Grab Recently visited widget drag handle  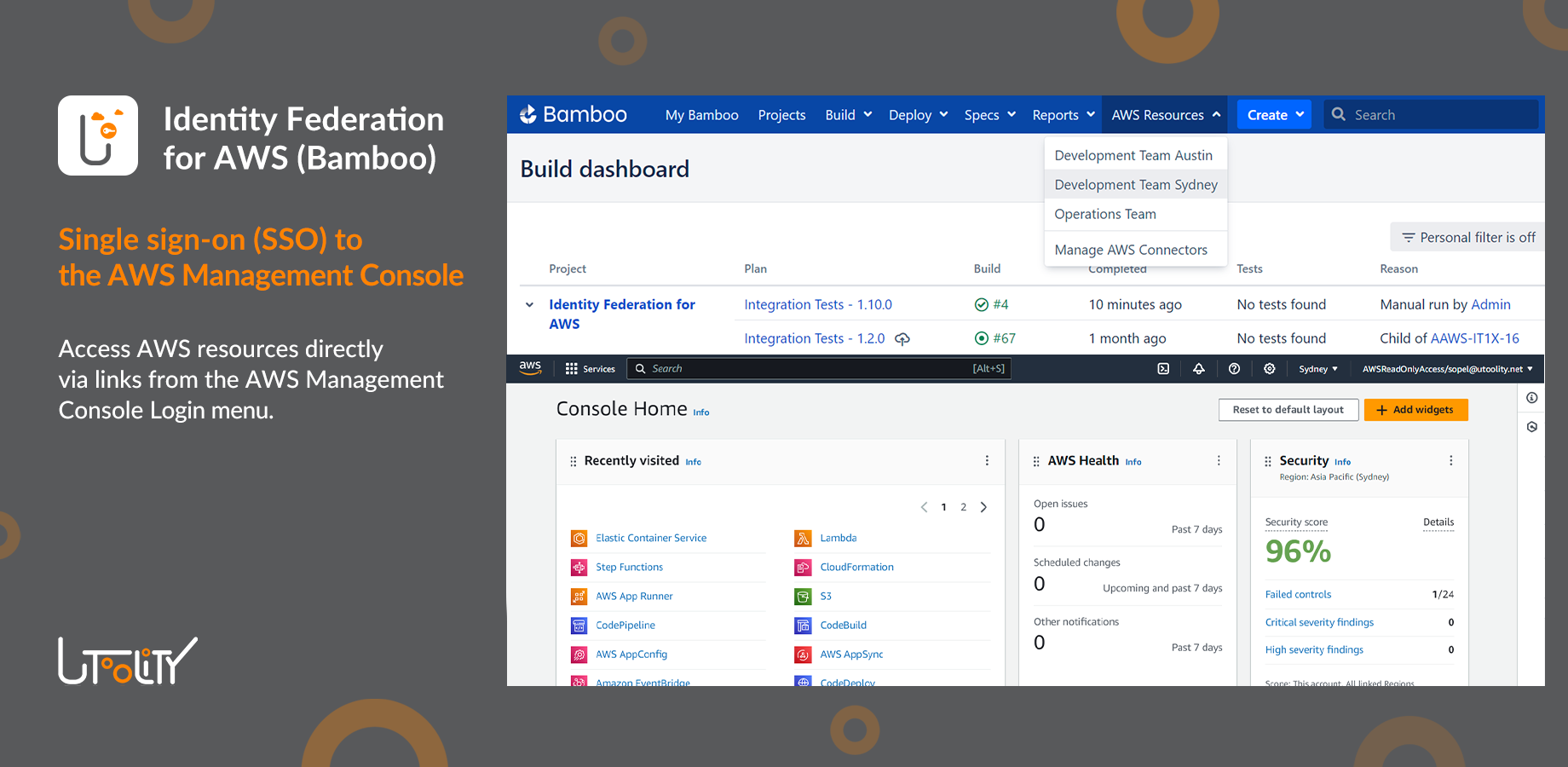pos(573,461)
